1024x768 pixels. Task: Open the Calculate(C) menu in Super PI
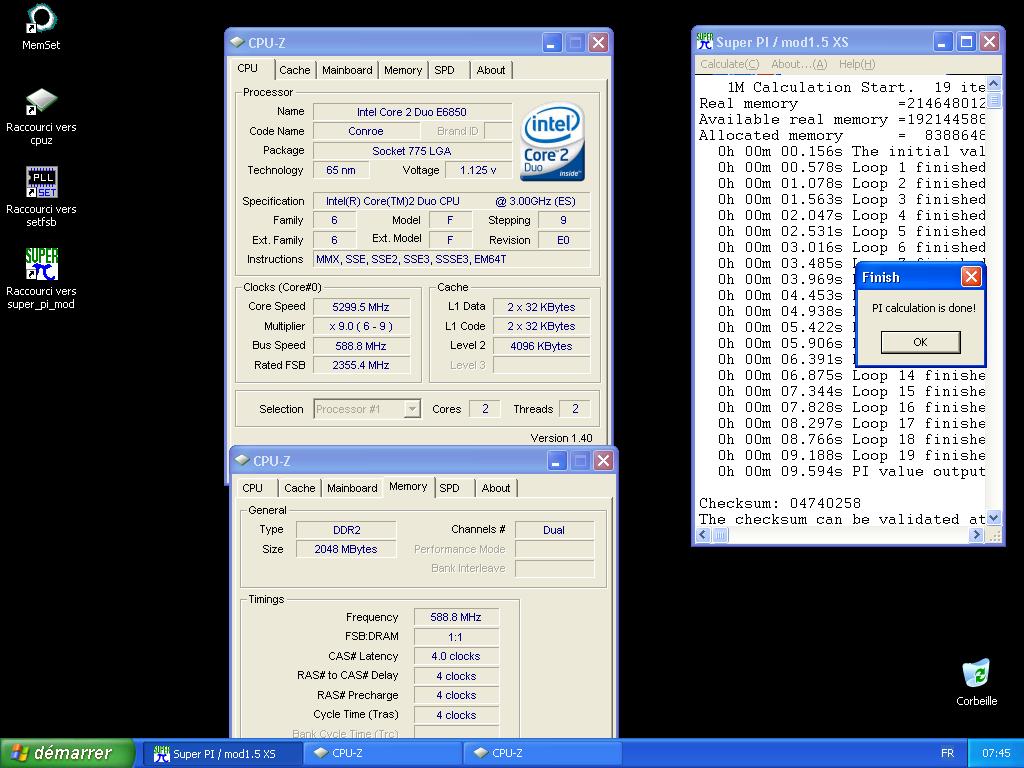click(x=729, y=64)
